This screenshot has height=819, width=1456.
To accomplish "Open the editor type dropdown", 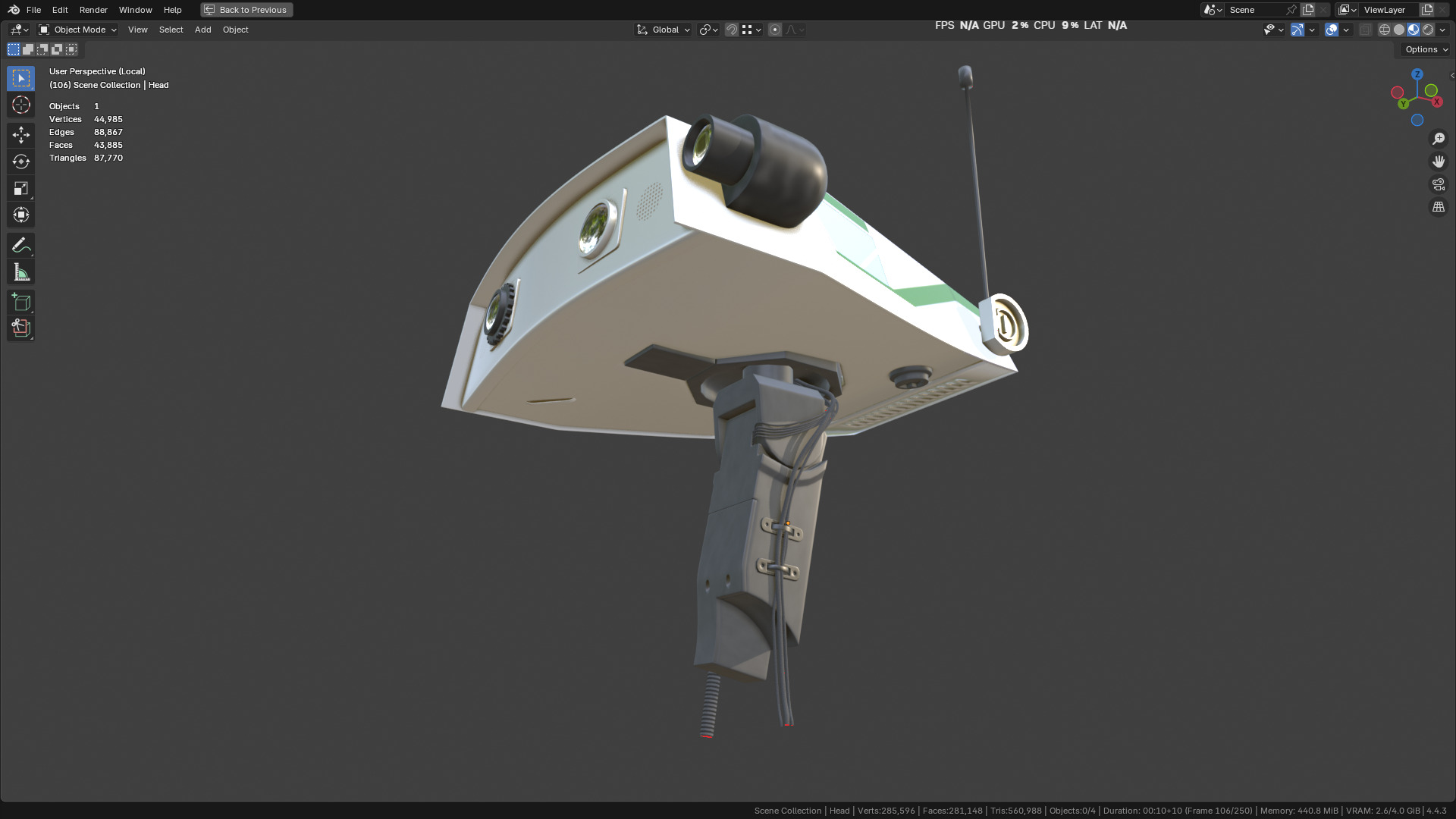I will pos(19,30).
